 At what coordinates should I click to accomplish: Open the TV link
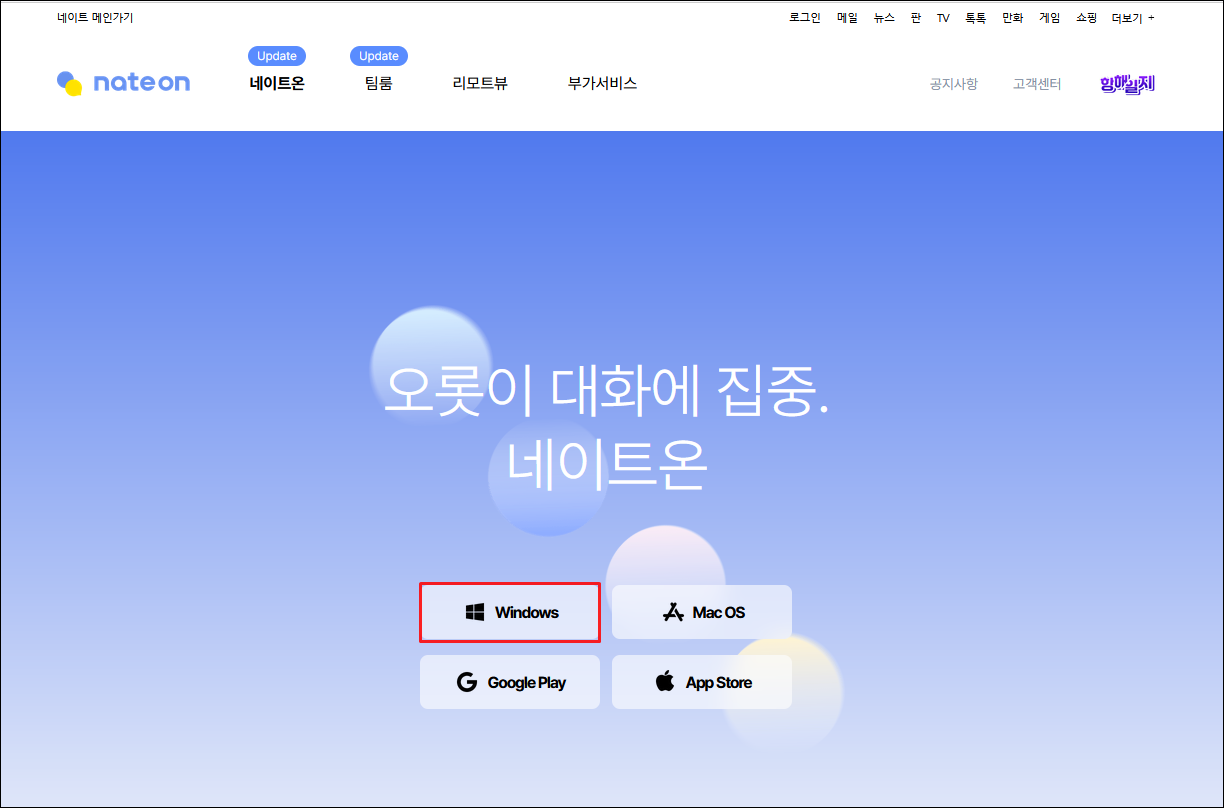[x=943, y=18]
